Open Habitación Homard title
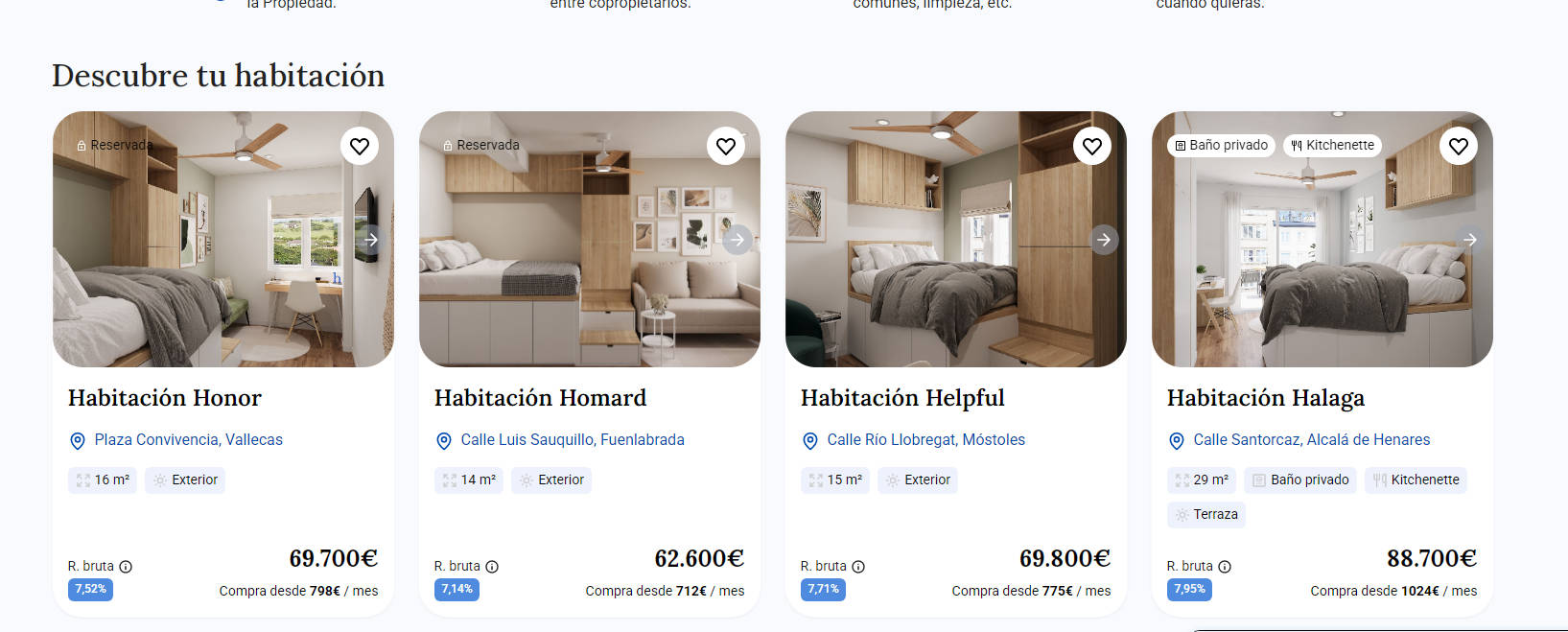Screen dimensions: 1568x632 click(x=540, y=397)
